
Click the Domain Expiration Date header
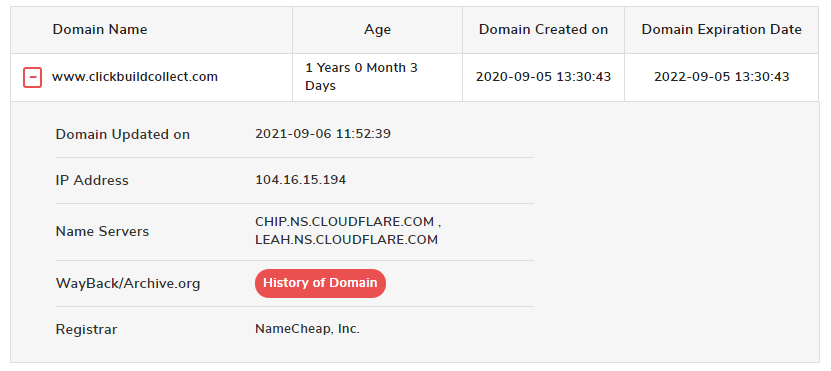click(722, 30)
